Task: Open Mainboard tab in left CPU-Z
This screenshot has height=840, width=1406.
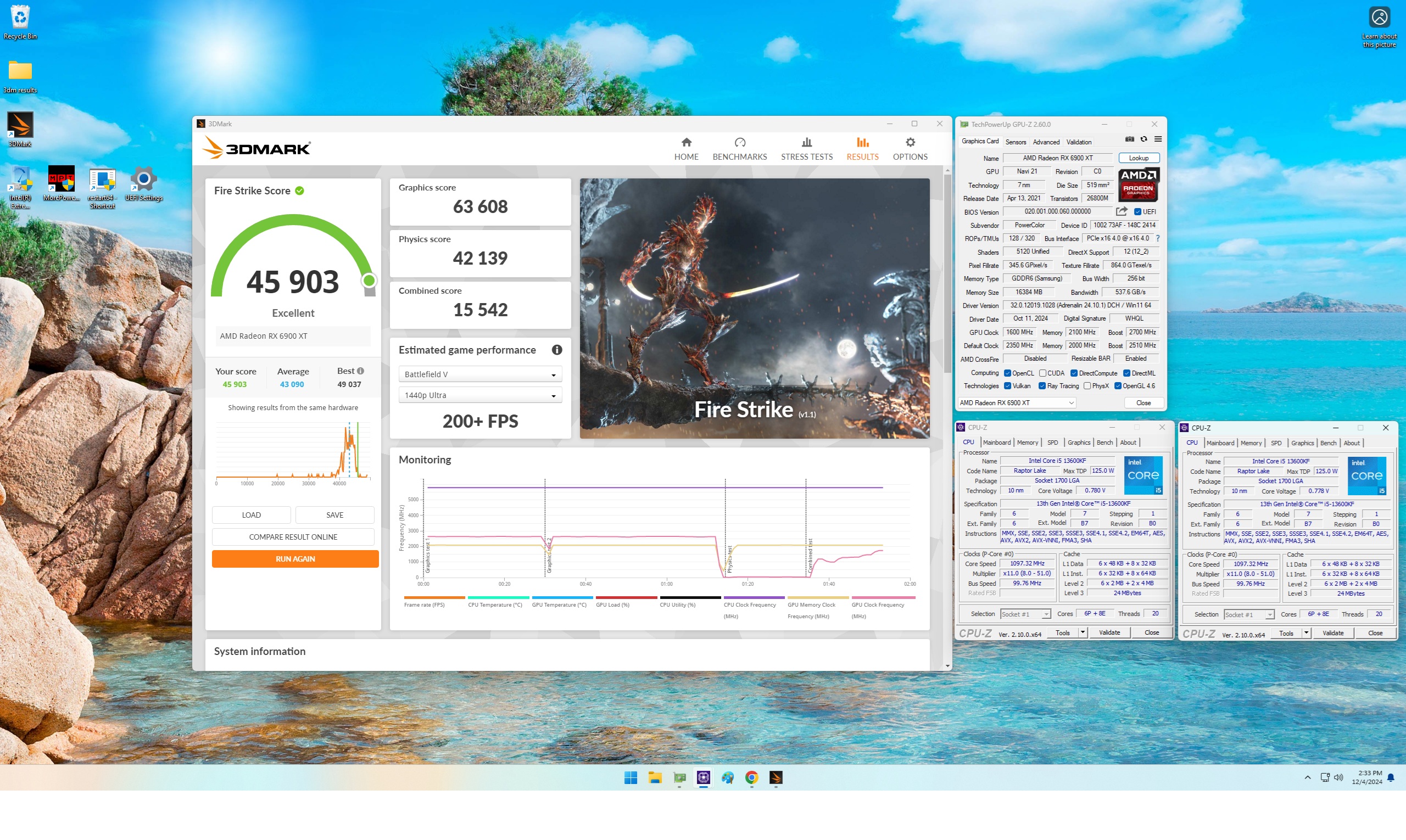Action: point(997,443)
